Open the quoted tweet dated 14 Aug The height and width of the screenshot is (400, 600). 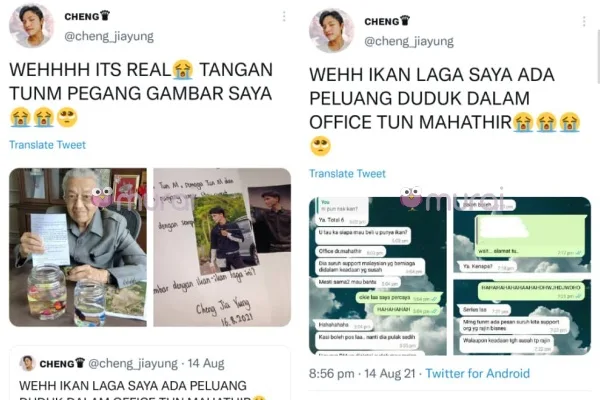(150, 373)
